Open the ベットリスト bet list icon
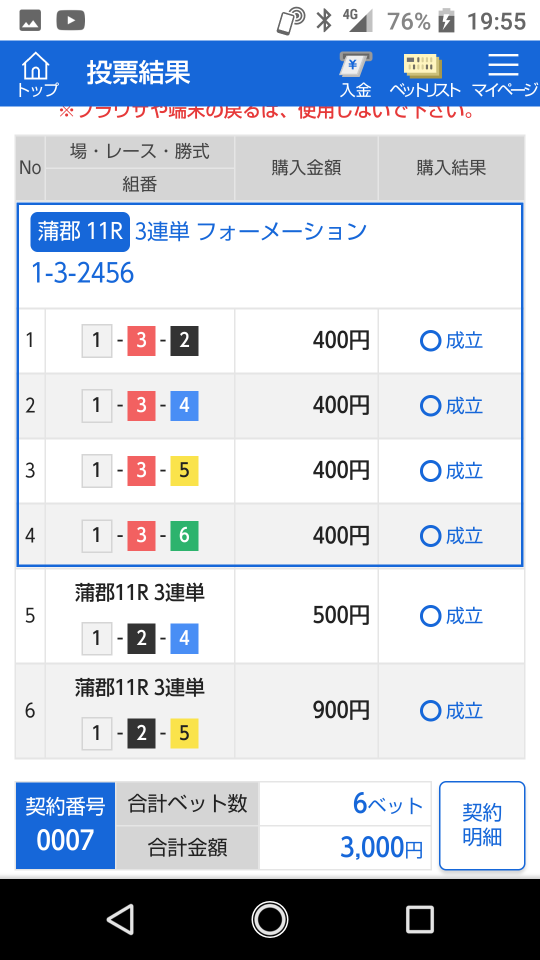The height and width of the screenshot is (960, 540). coord(424,75)
